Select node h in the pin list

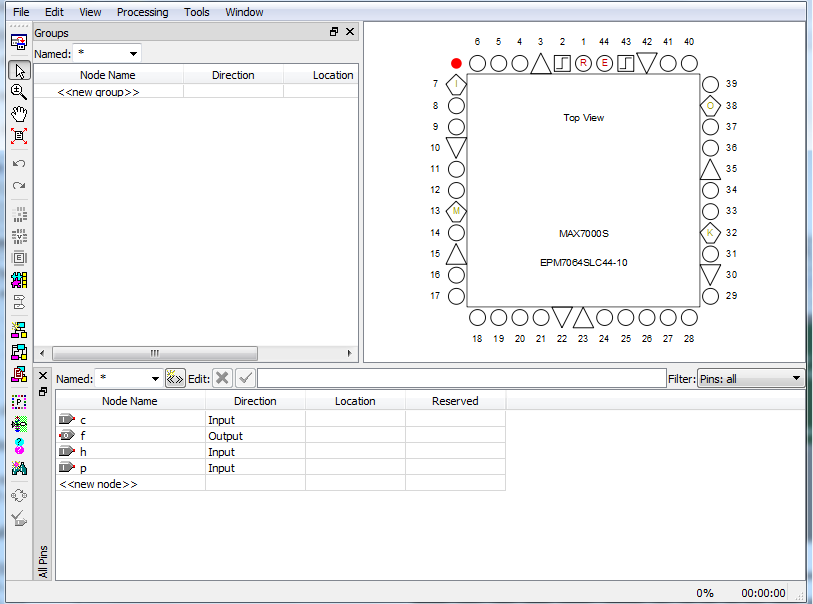[x=83, y=452]
